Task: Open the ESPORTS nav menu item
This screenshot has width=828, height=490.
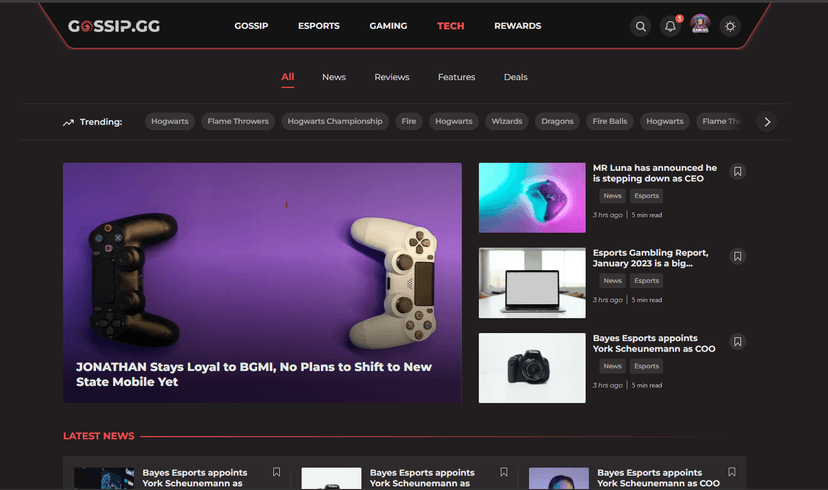Action: (x=318, y=26)
